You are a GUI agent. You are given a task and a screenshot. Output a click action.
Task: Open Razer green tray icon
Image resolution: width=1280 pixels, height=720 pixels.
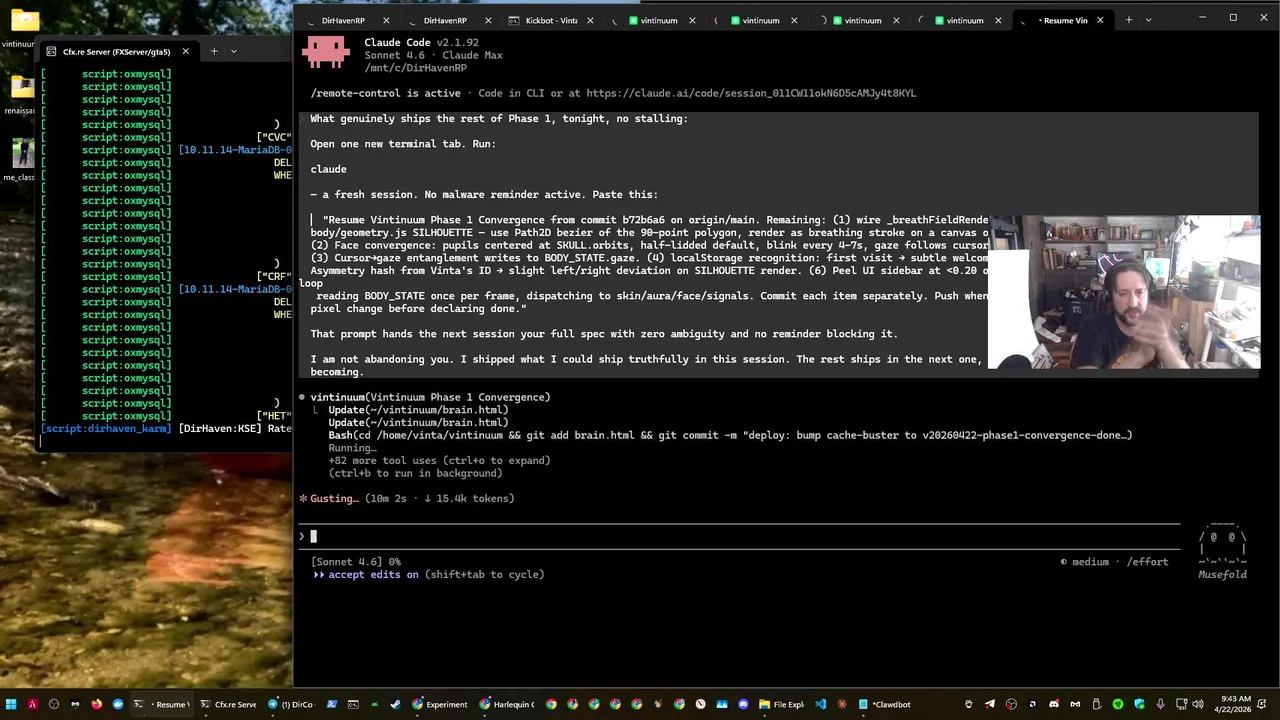click(1118, 704)
